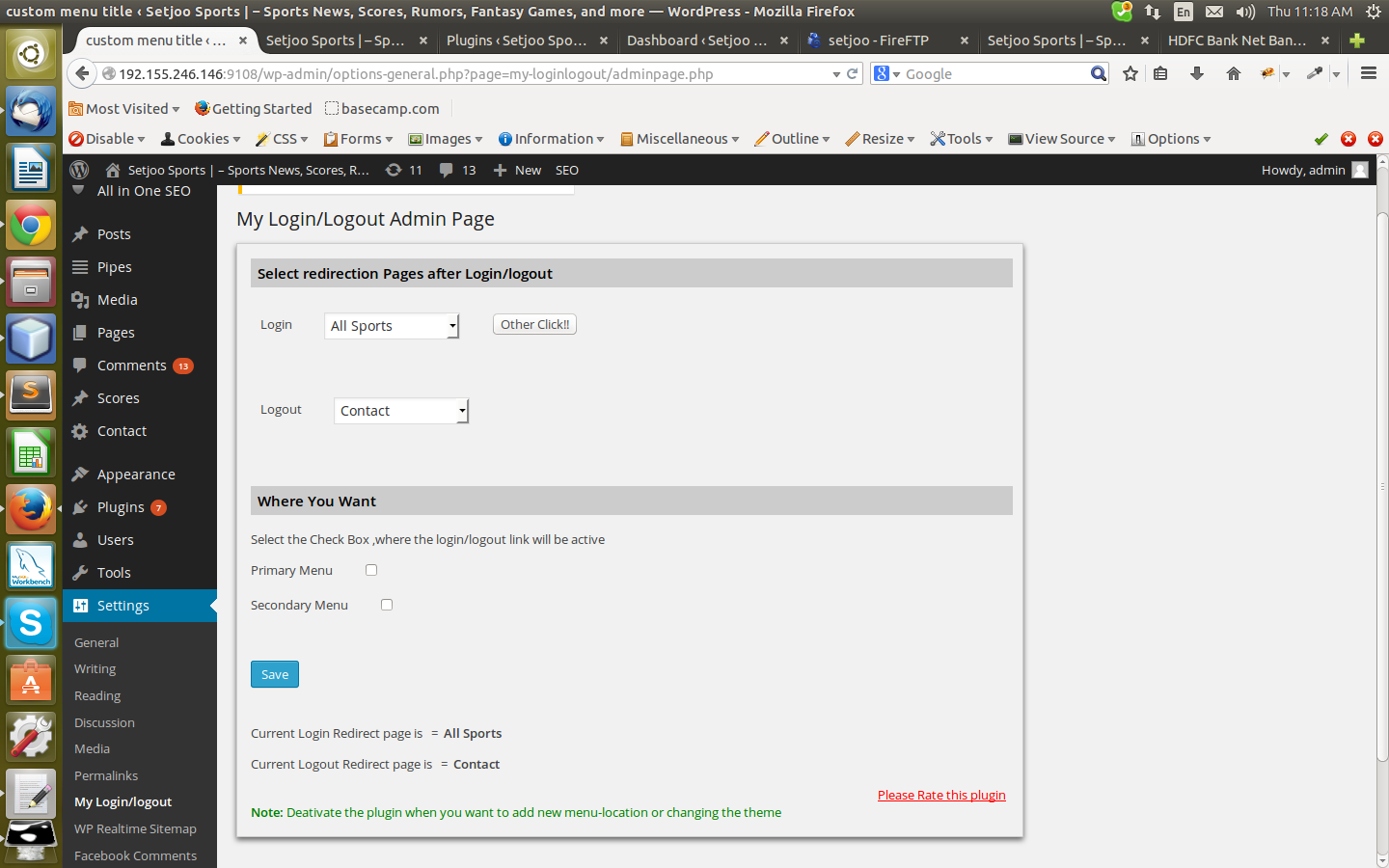Screen dimensions: 1389x868
Task: Click the Please Rate this plugin link
Action: coord(941,795)
